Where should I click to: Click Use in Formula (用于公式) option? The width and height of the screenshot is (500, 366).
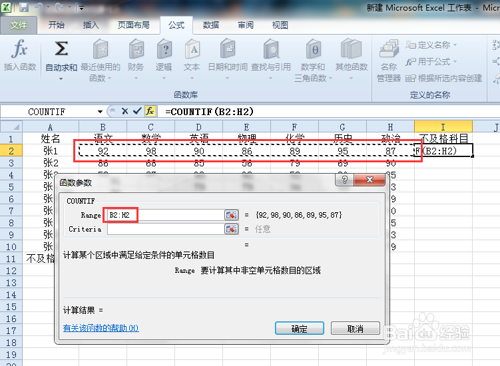tap(431, 62)
